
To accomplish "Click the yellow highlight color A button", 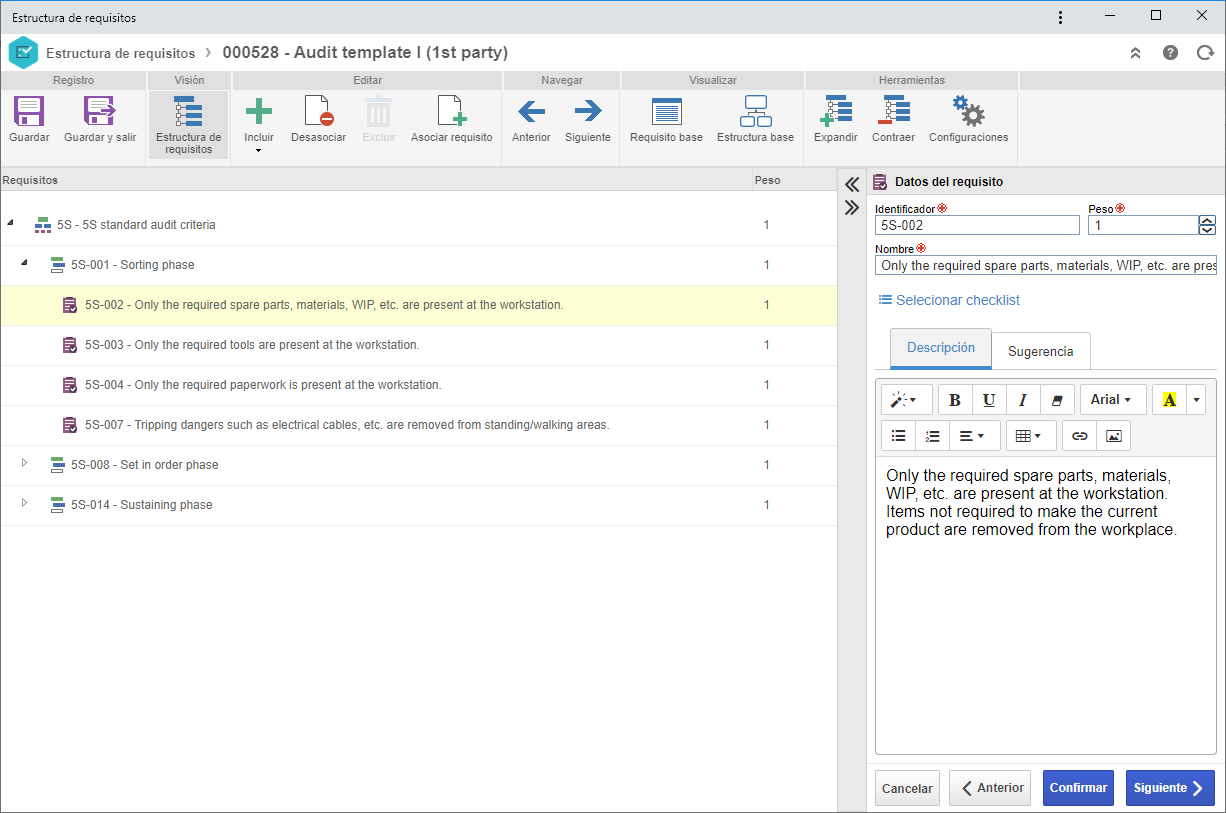I will (x=1169, y=399).
